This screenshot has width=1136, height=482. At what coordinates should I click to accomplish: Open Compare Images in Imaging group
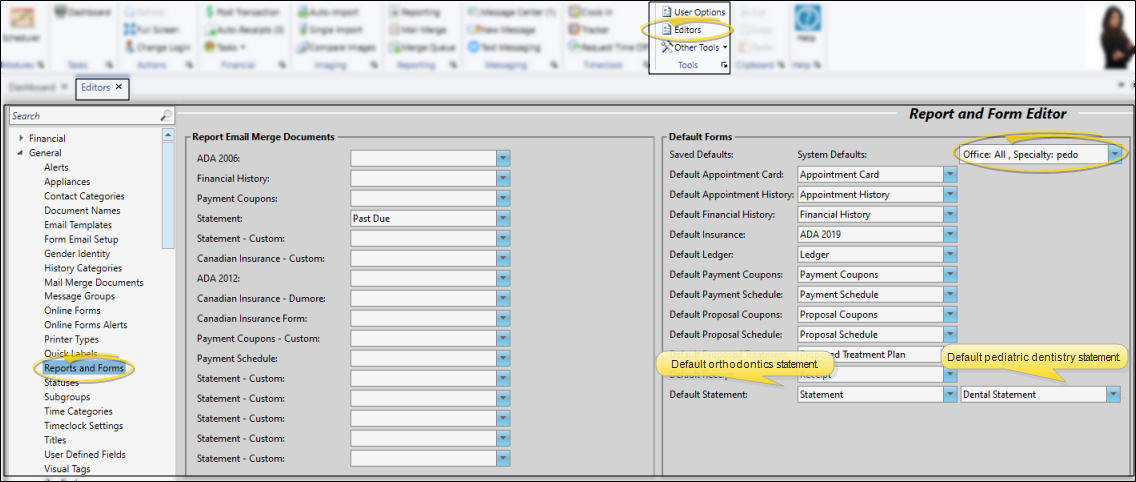click(x=334, y=47)
